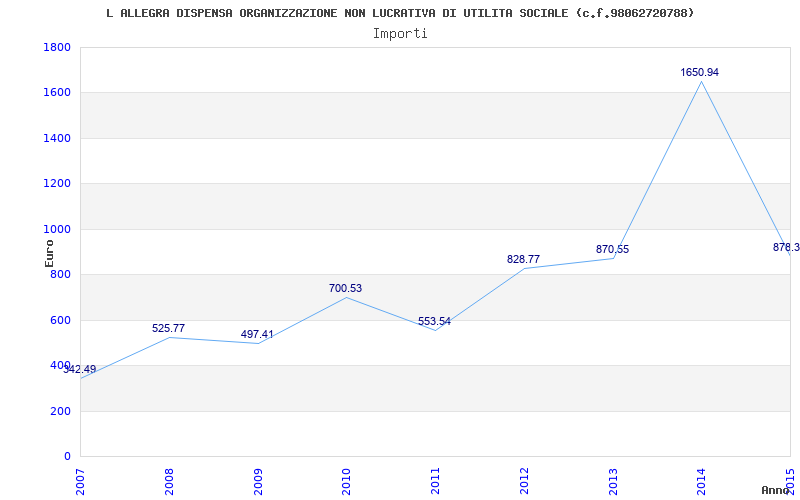Select the 2008 x-axis label
This screenshot has height=500, width=800.
[x=169, y=482]
